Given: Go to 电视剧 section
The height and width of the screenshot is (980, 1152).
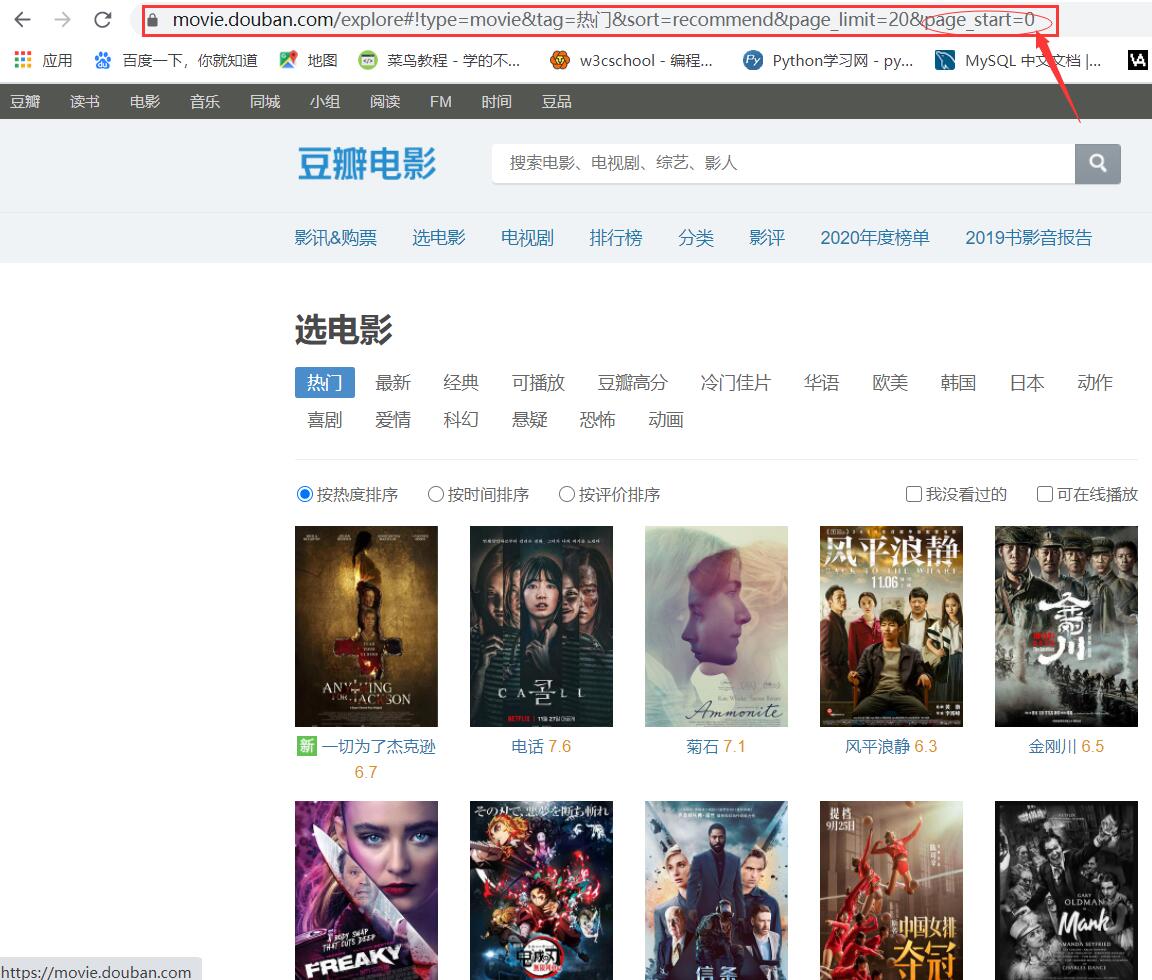Looking at the screenshot, I should 528,238.
